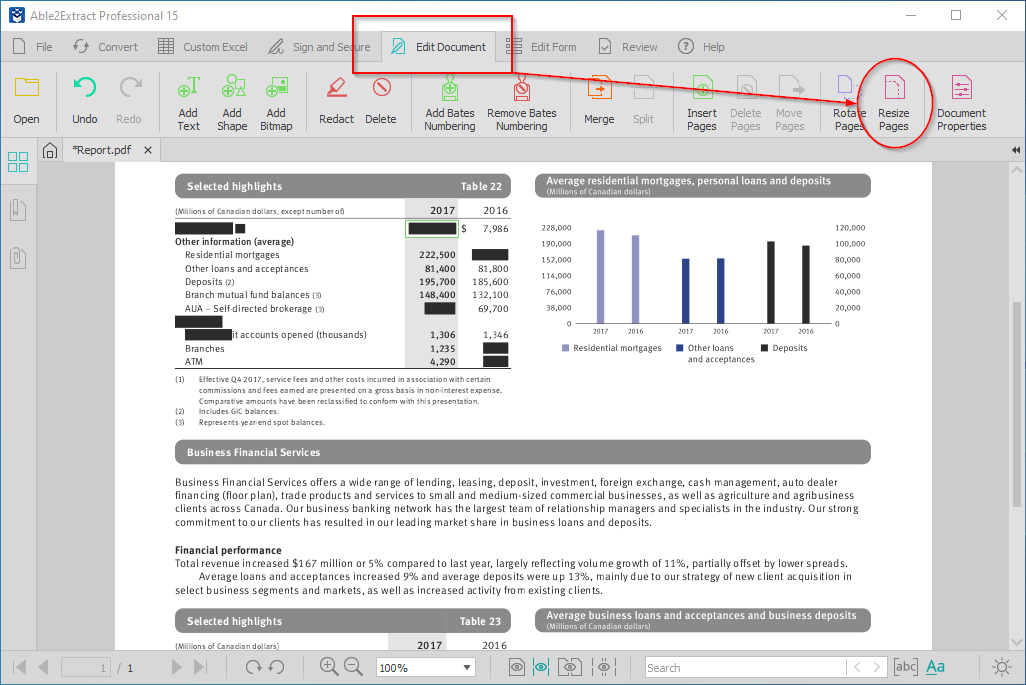Click the Financial performance heading text
Viewport: 1026px width, 685px height.
click(x=228, y=550)
